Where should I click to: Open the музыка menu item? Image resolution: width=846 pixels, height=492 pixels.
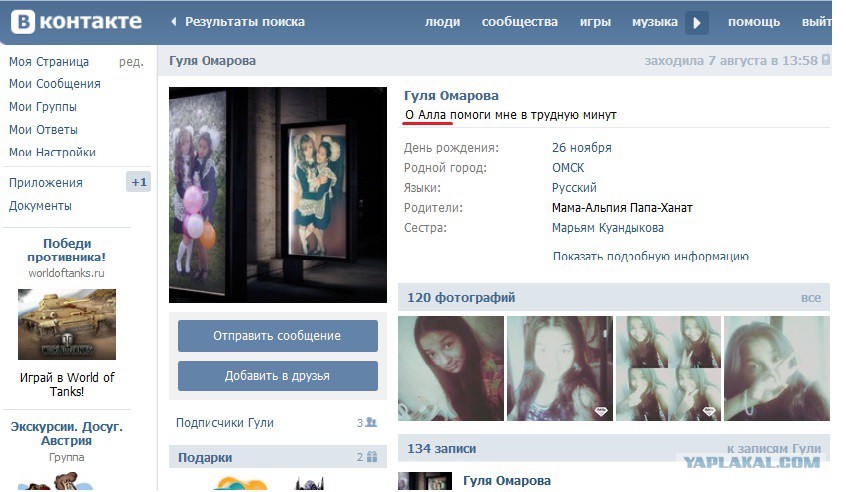[654, 22]
